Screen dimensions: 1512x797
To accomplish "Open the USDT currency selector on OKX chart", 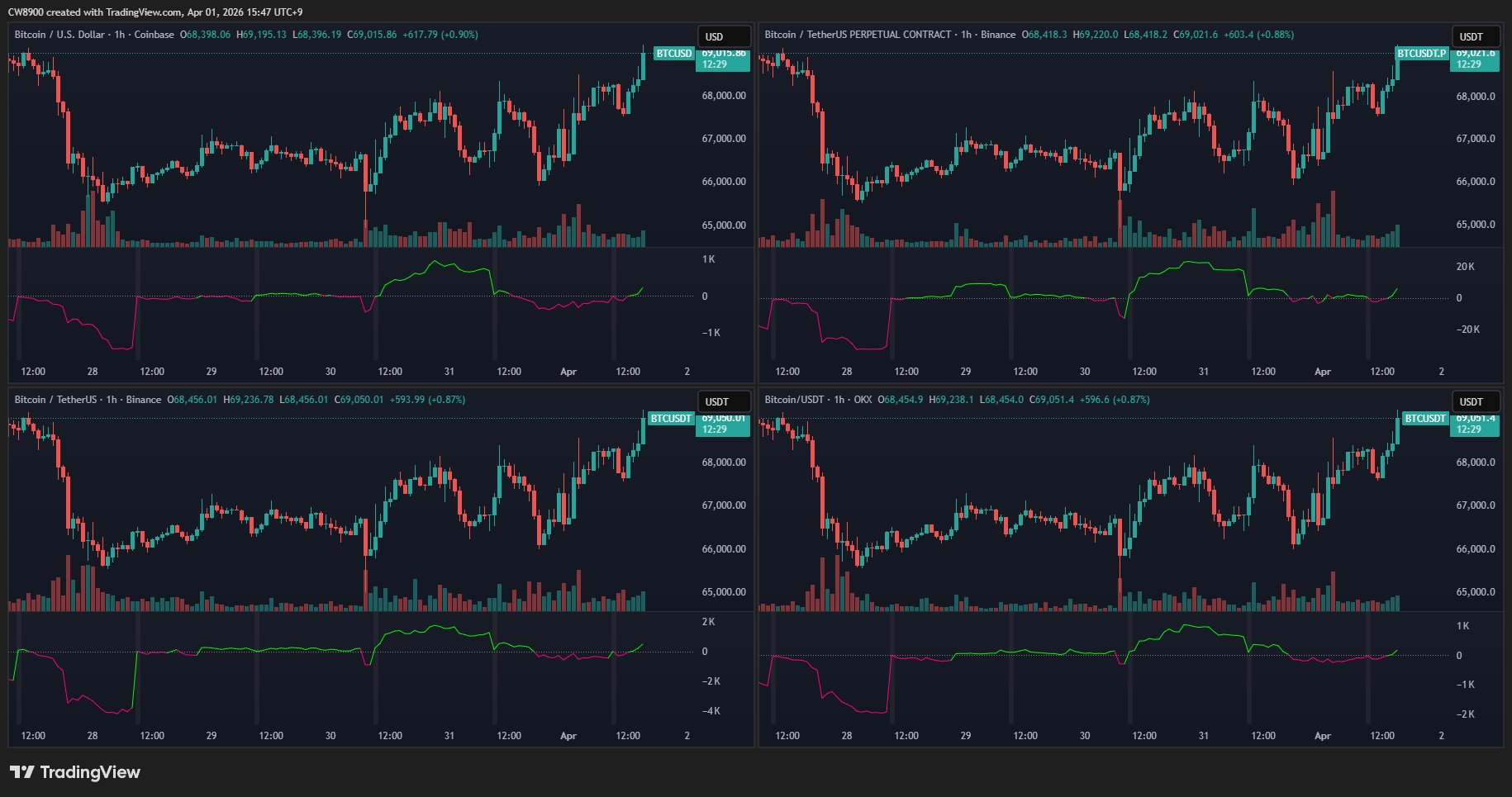I will pos(1476,402).
